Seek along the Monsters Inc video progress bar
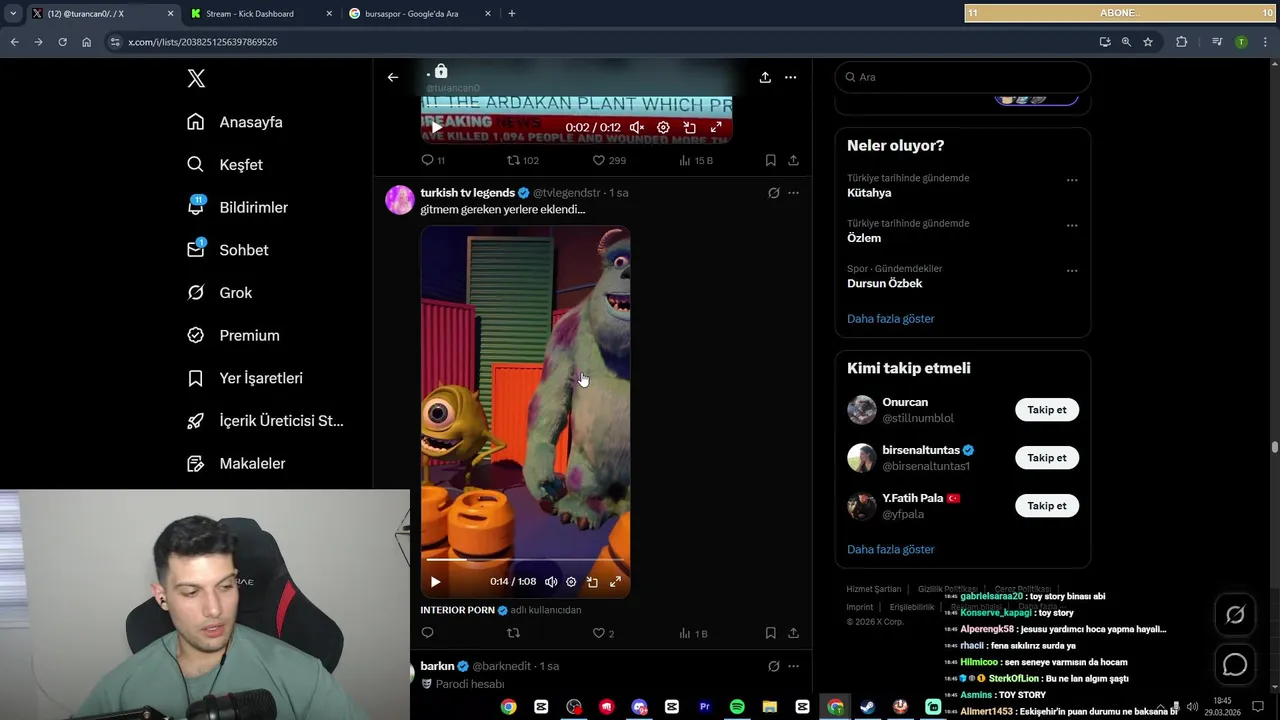The width and height of the screenshot is (1280, 720). pyautogui.click(x=525, y=560)
